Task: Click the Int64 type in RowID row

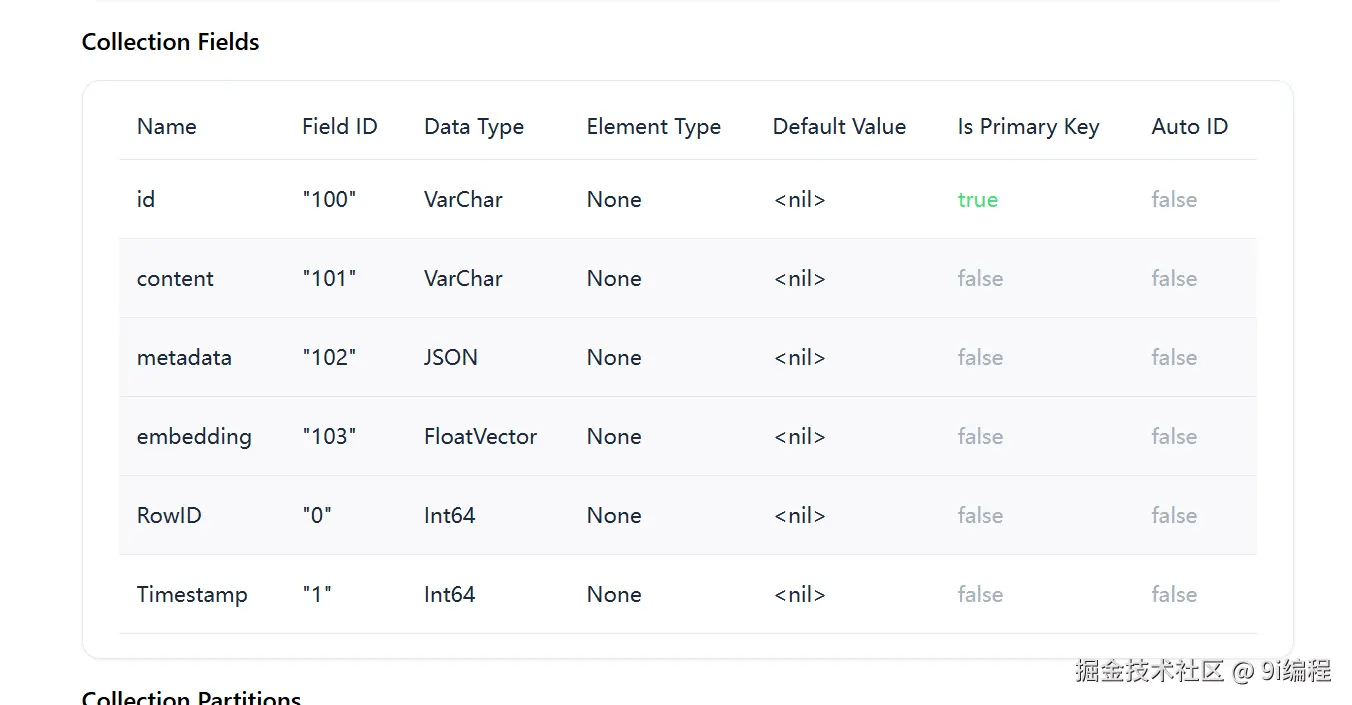Action: [x=449, y=515]
